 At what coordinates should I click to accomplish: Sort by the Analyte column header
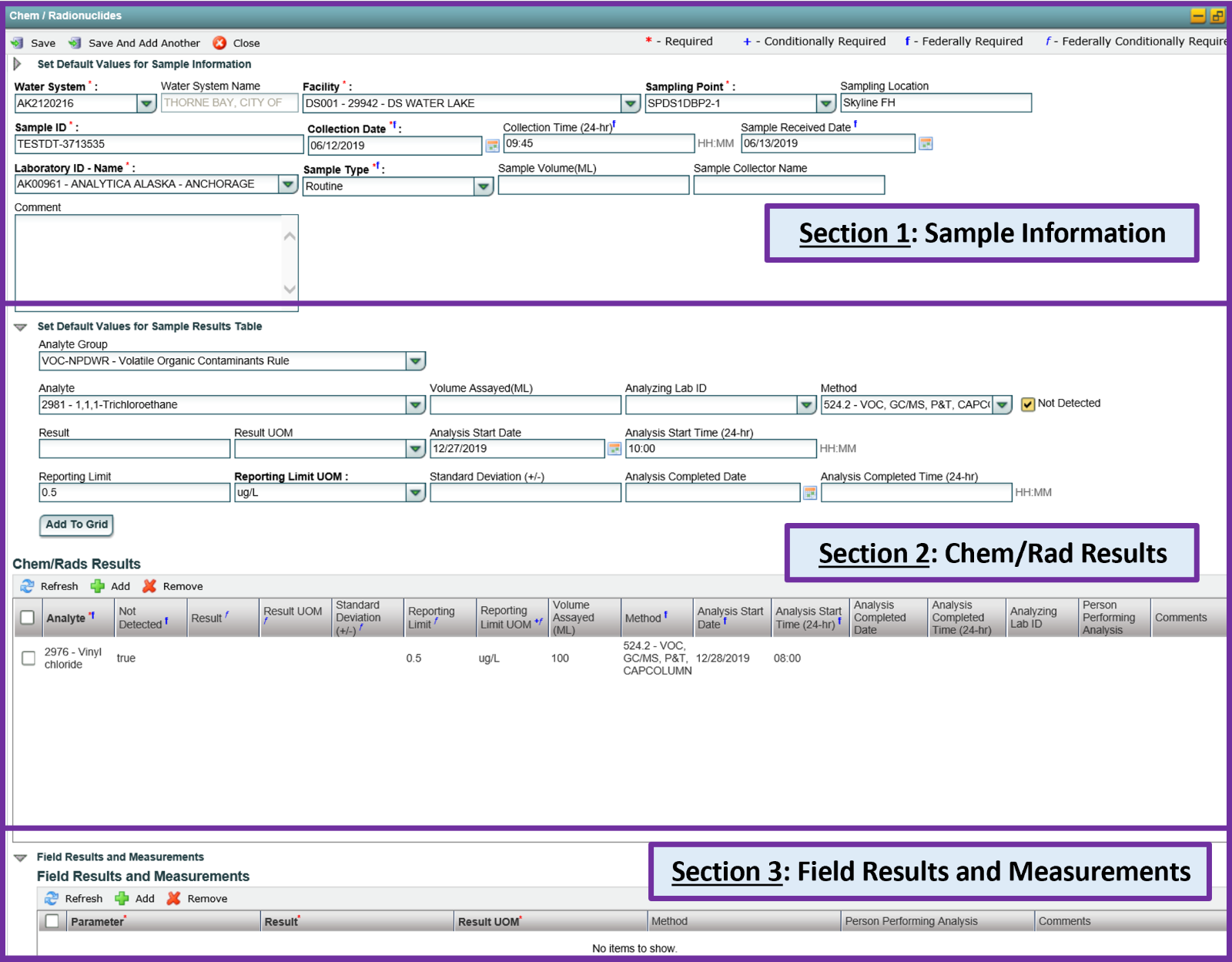[66, 618]
